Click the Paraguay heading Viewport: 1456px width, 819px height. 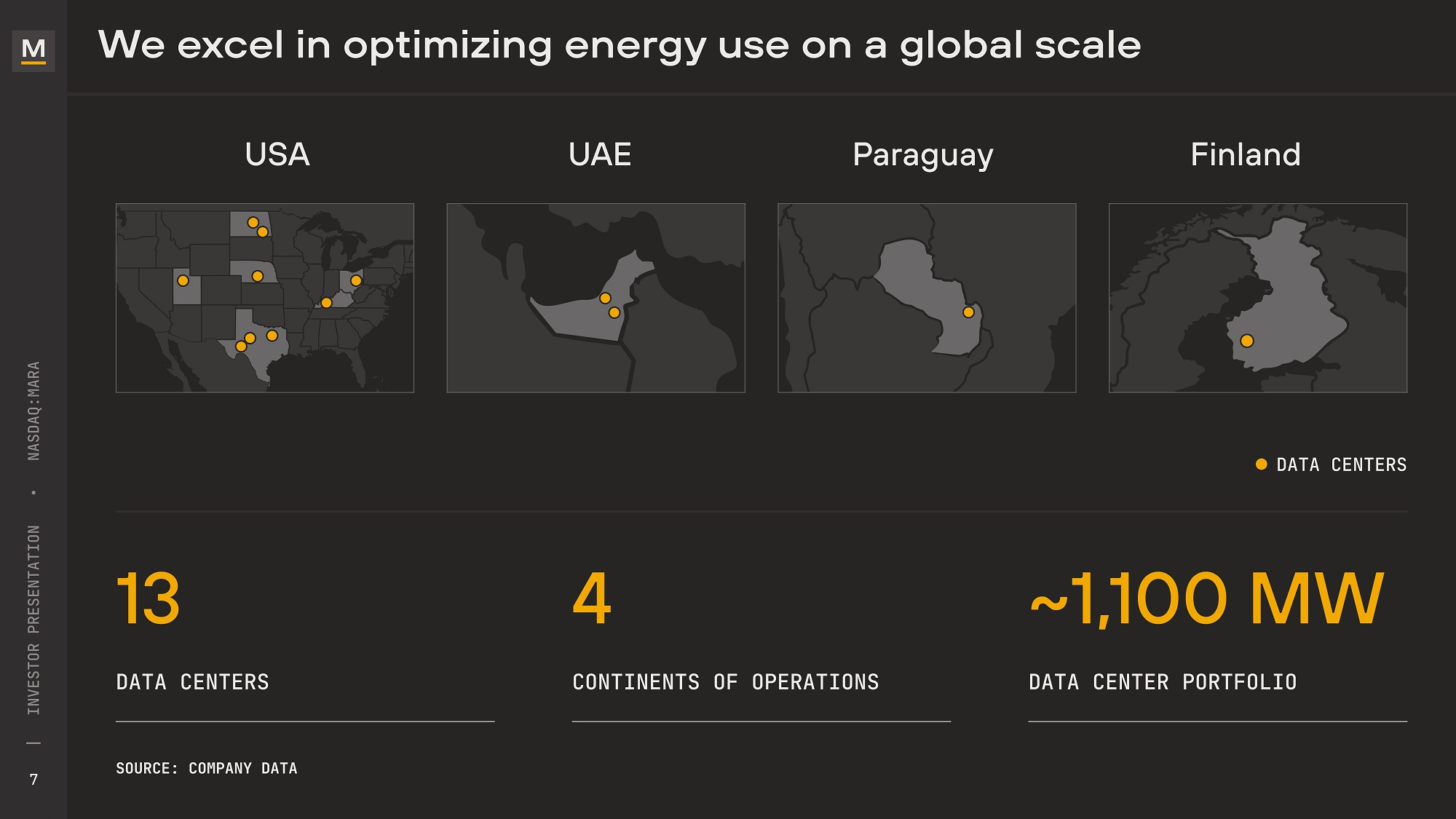pyautogui.click(x=922, y=155)
